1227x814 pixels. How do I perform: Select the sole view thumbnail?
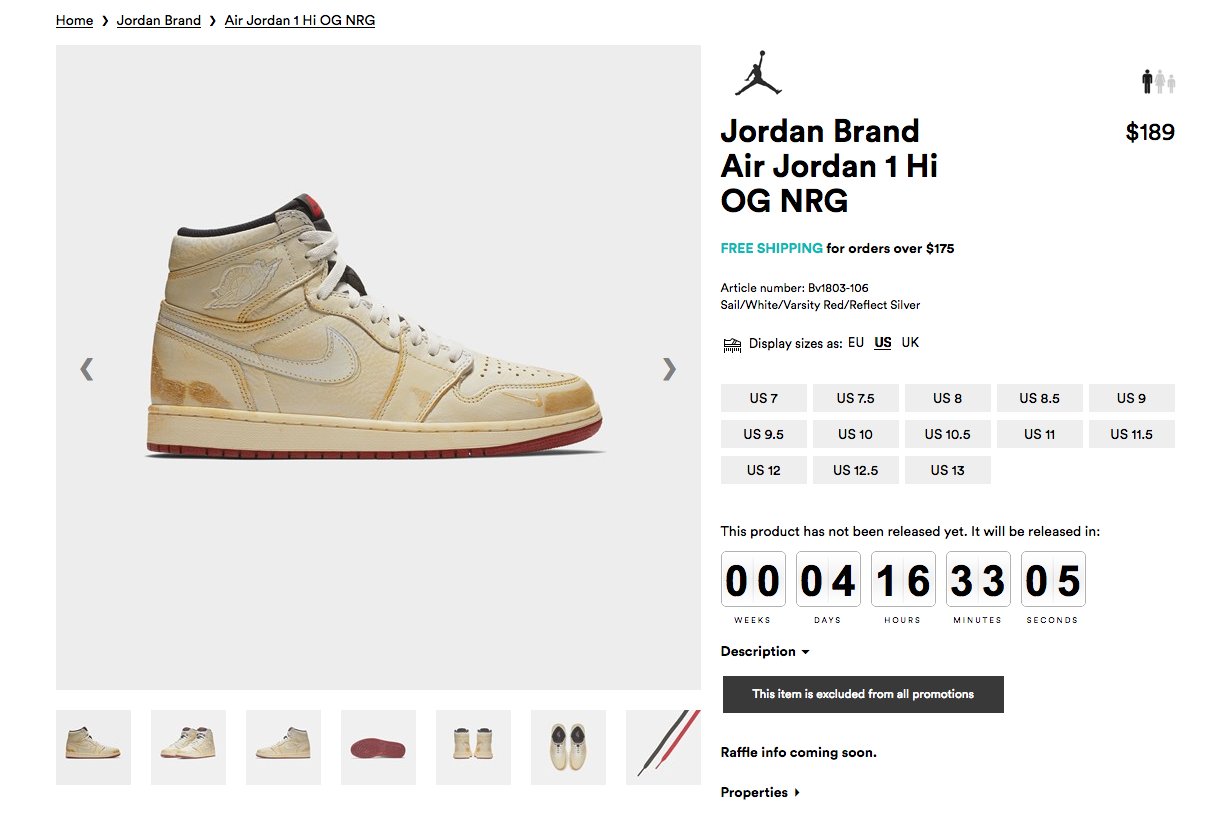(378, 747)
